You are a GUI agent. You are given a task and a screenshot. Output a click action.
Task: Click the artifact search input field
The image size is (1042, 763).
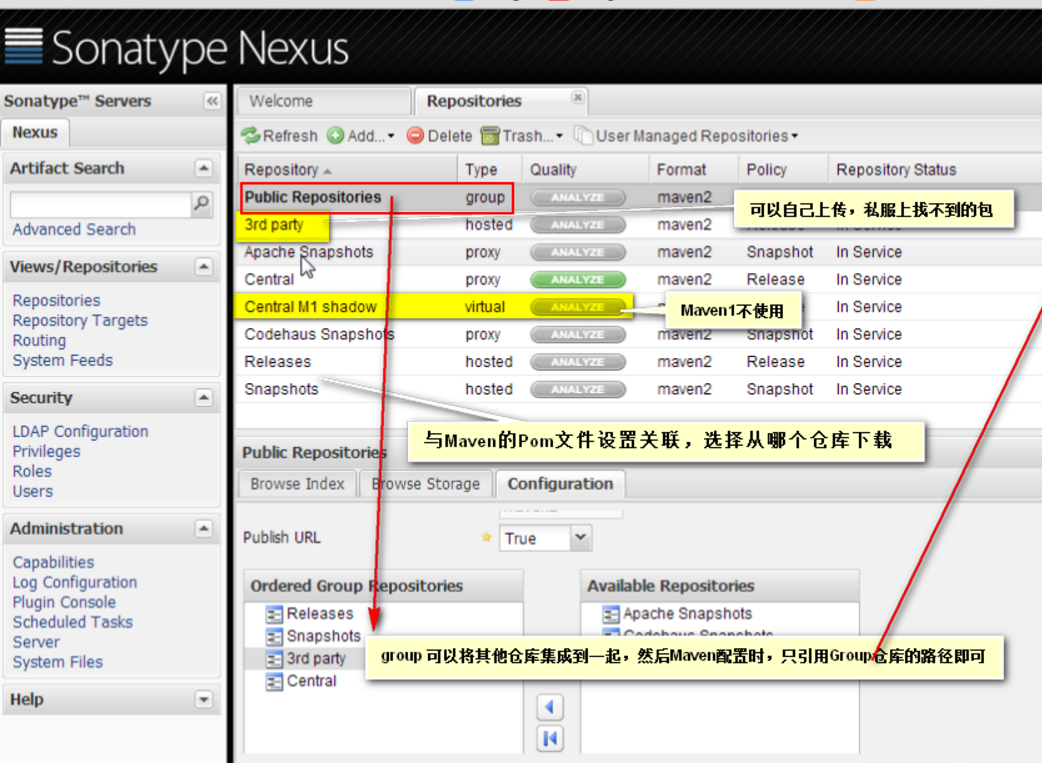[x=100, y=204]
